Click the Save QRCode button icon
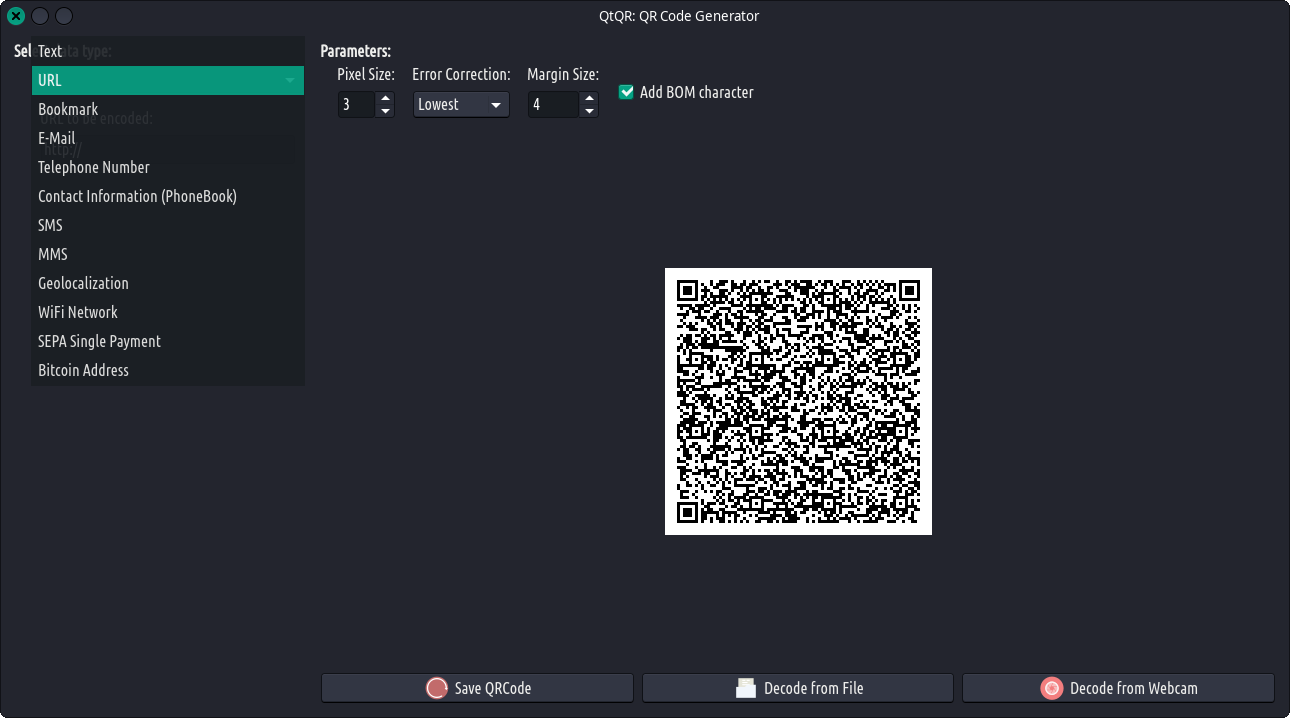 click(437, 688)
